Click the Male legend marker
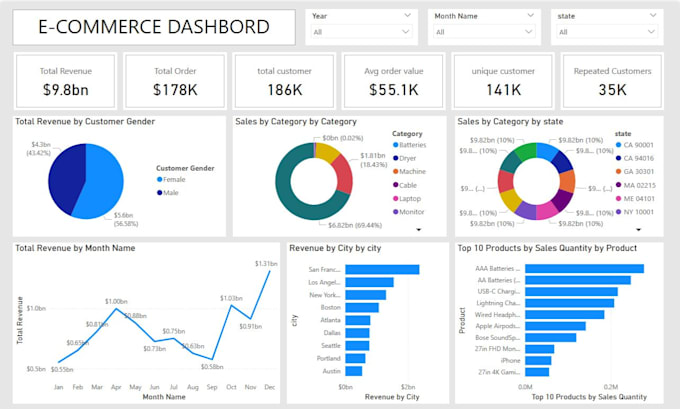 click(159, 193)
